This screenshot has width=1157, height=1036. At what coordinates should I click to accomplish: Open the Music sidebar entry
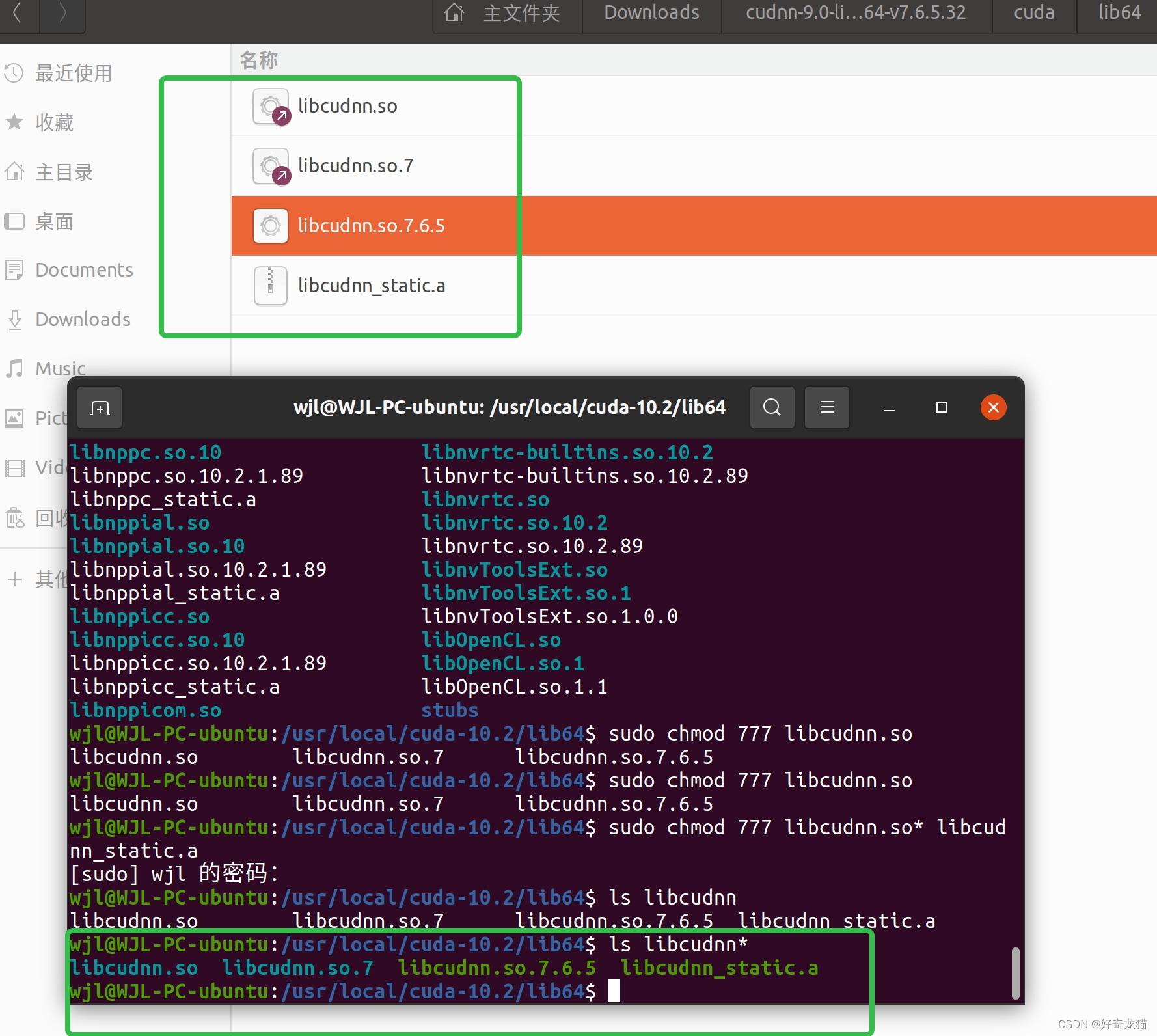(60, 368)
